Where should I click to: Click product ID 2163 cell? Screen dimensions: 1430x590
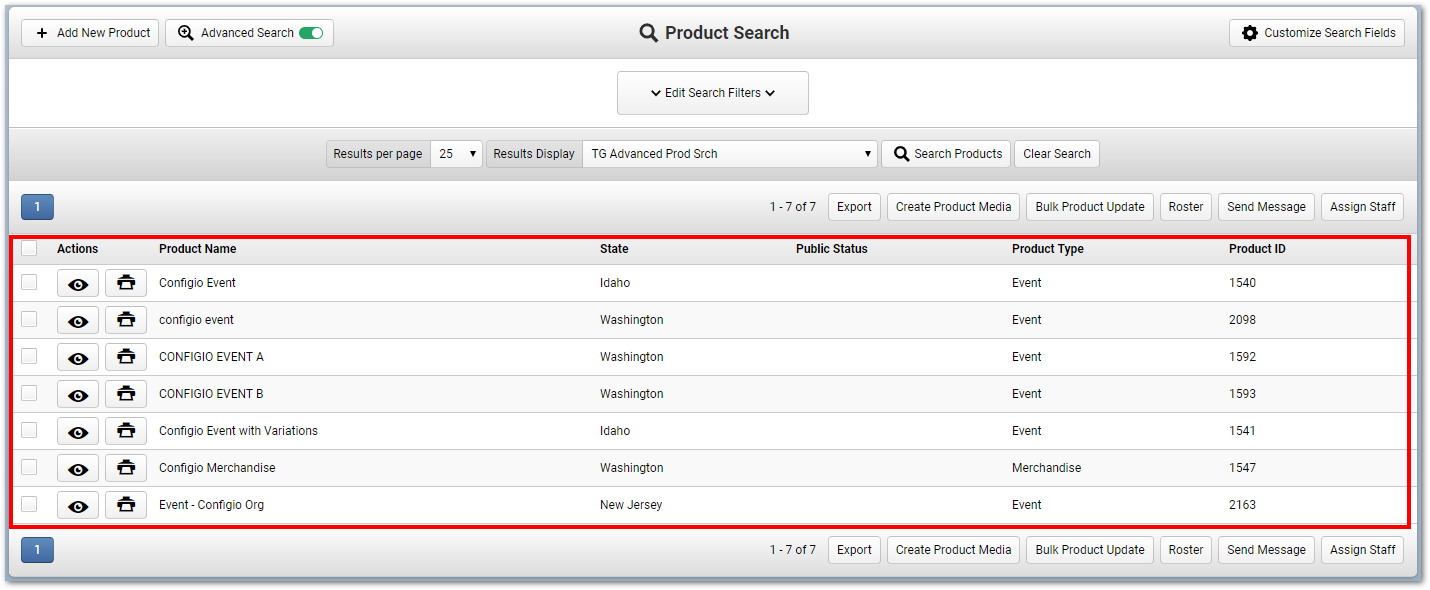coord(1242,505)
